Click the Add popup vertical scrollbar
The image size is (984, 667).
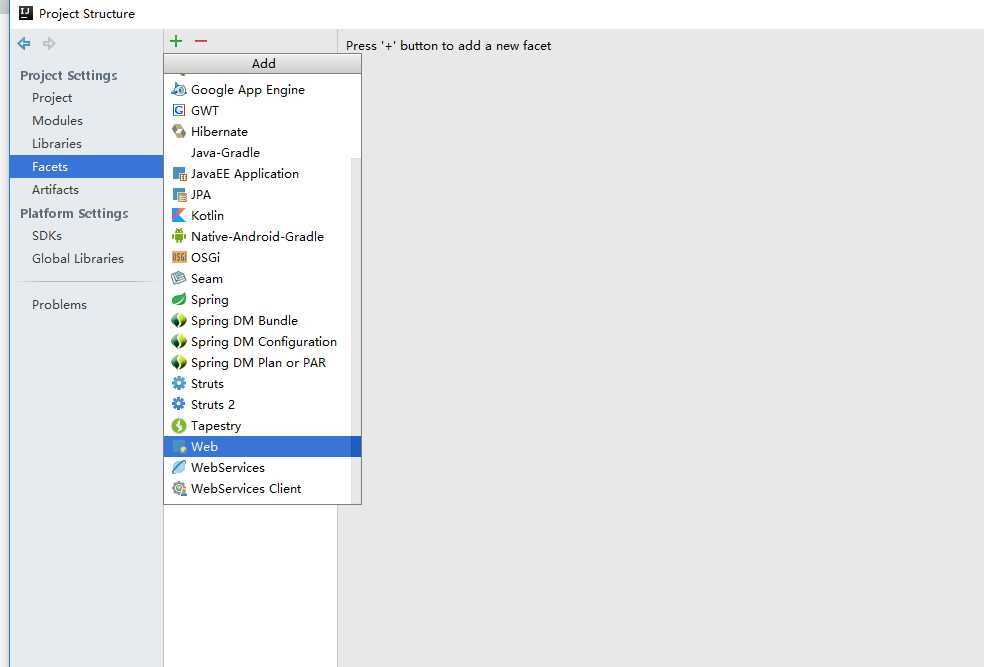[x=356, y=329]
